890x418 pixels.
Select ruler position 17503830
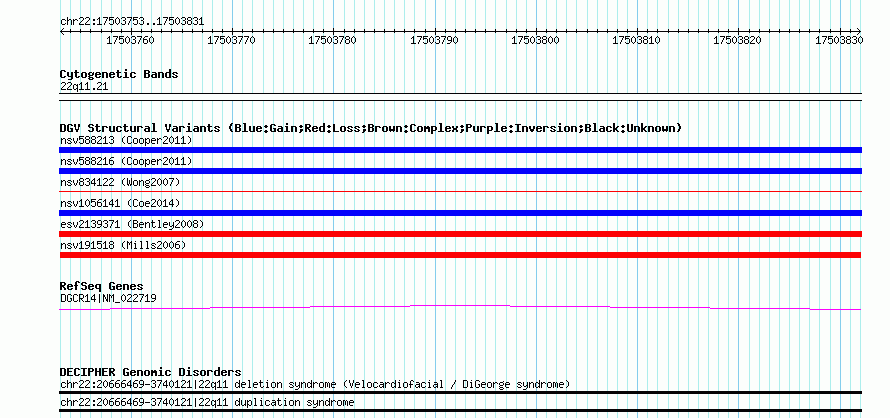(839, 40)
